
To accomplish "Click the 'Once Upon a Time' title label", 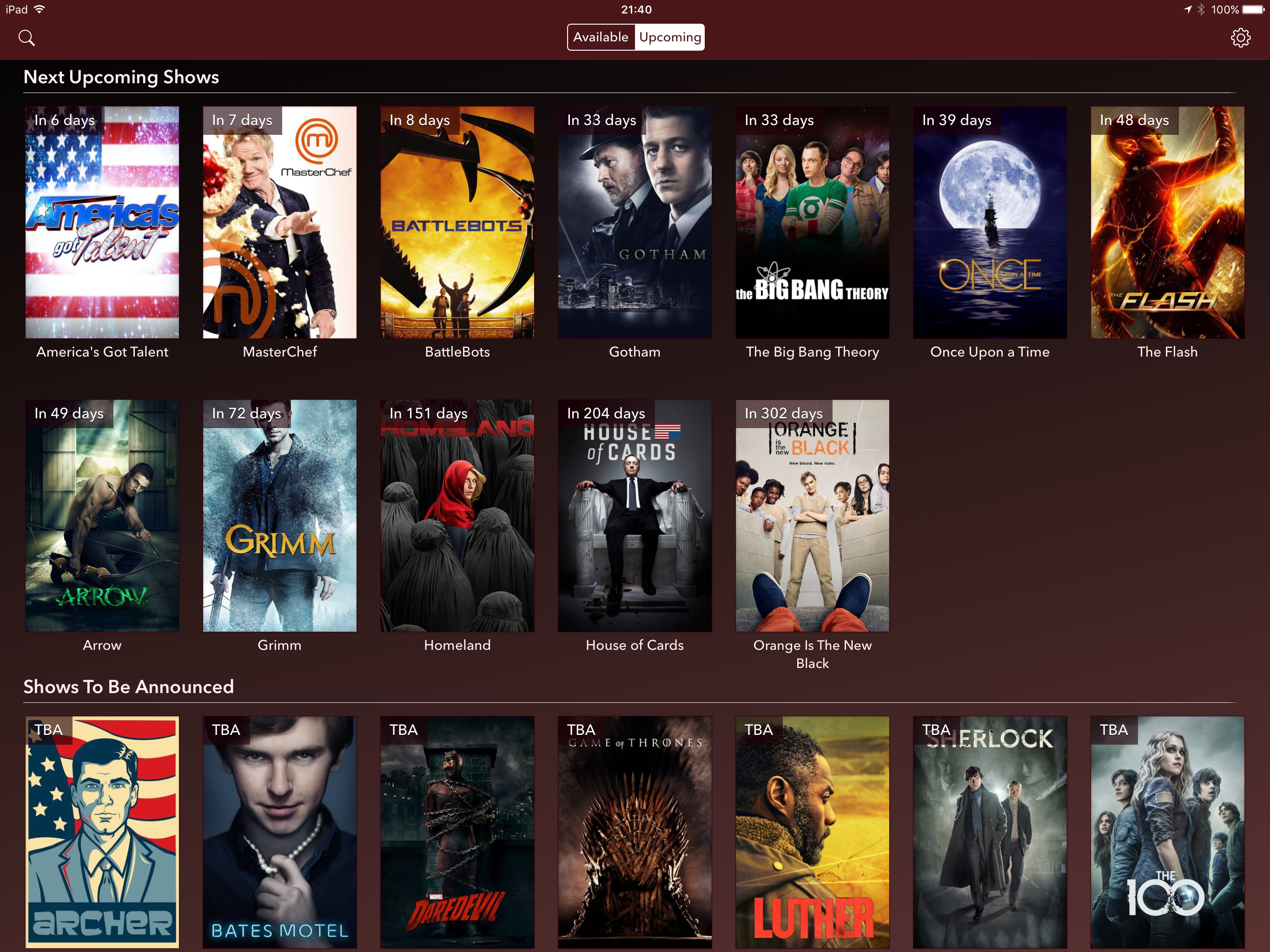I will click(x=990, y=352).
